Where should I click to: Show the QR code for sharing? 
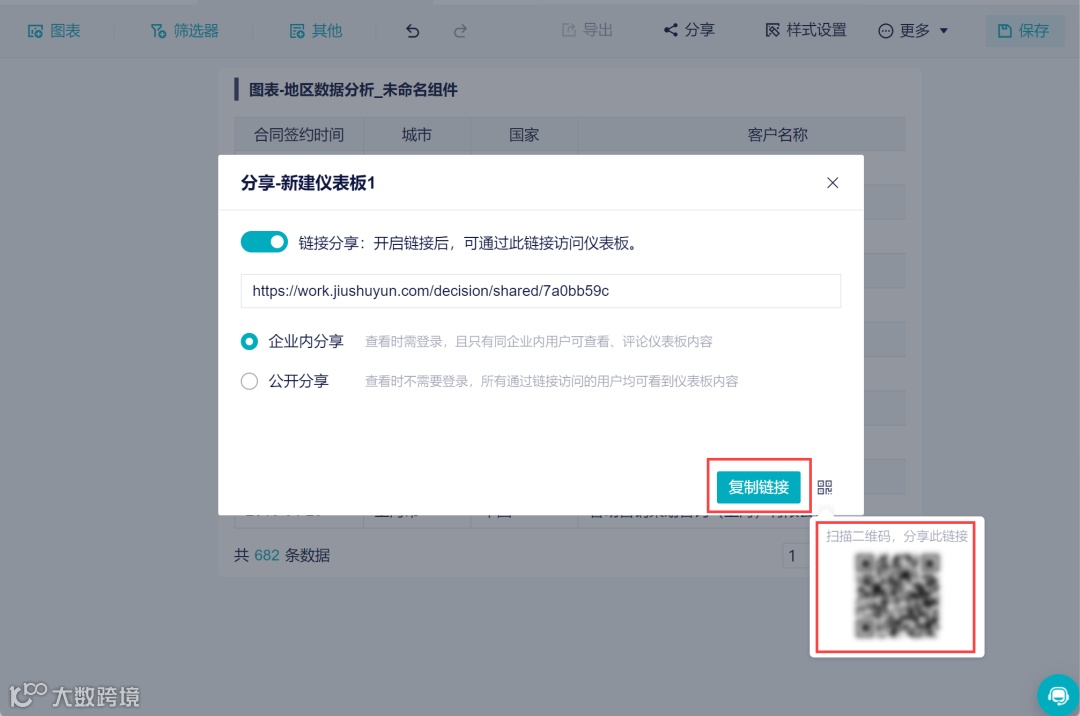(825, 487)
